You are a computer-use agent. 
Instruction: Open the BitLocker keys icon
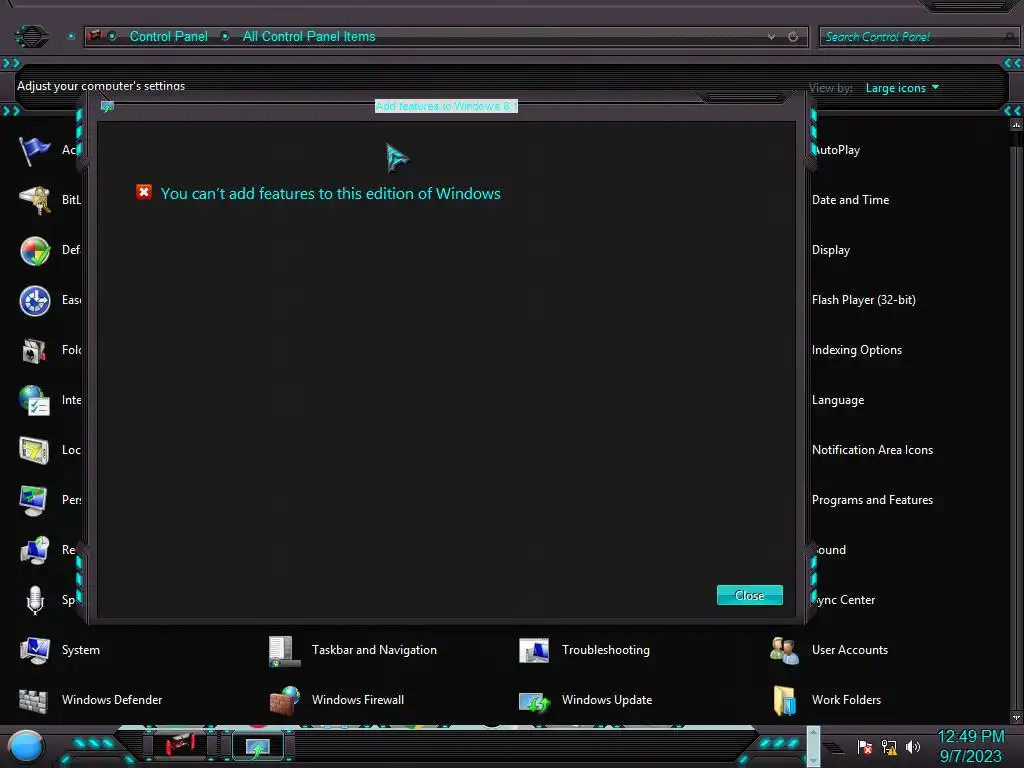pyautogui.click(x=34, y=200)
